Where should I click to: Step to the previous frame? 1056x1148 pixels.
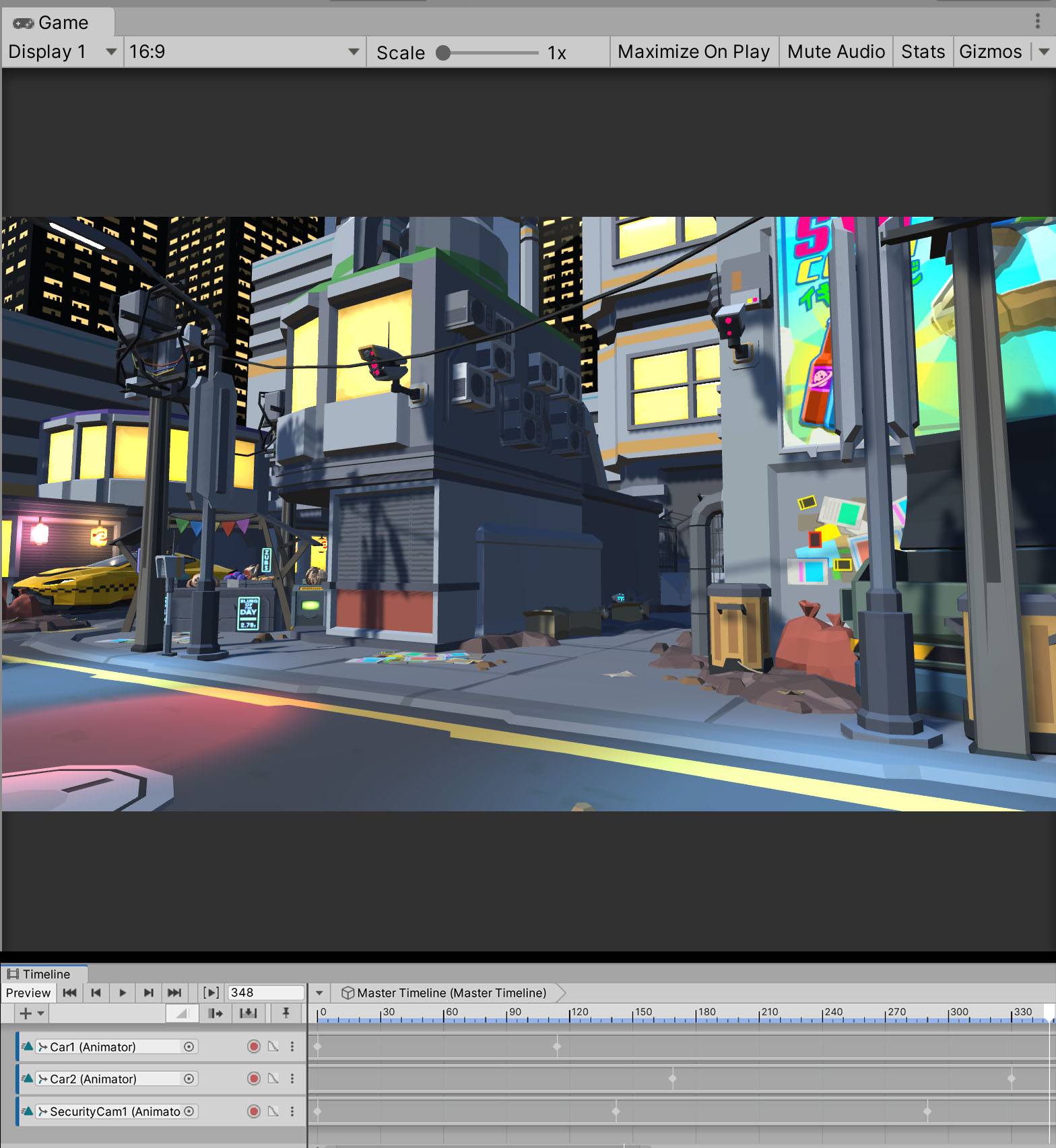pos(96,992)
